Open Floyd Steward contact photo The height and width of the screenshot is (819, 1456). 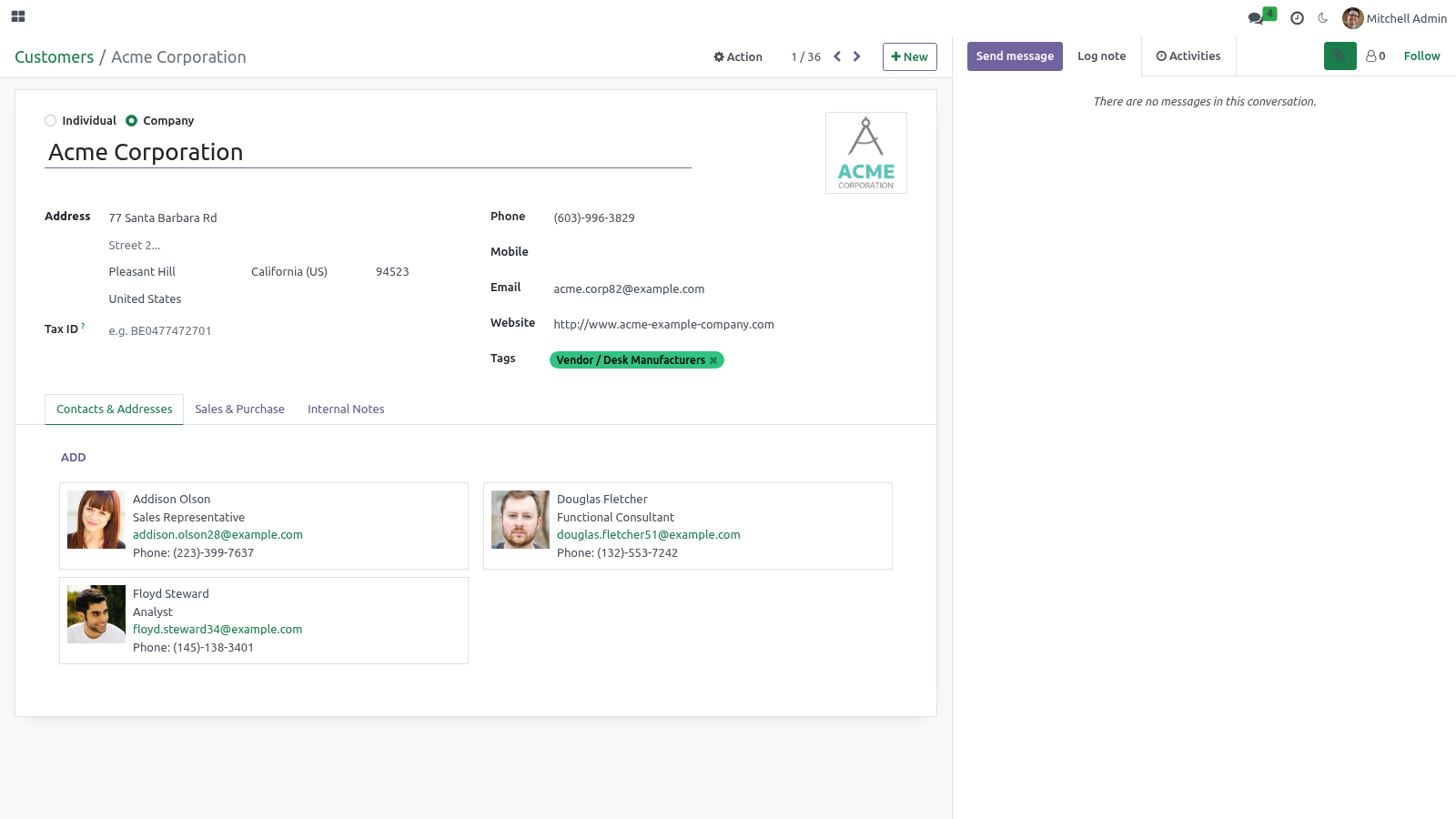[96, 614]
